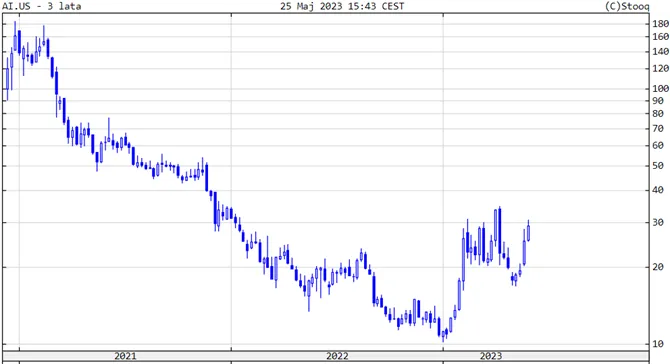Select the 60 price axis label

tap(658, 146)
